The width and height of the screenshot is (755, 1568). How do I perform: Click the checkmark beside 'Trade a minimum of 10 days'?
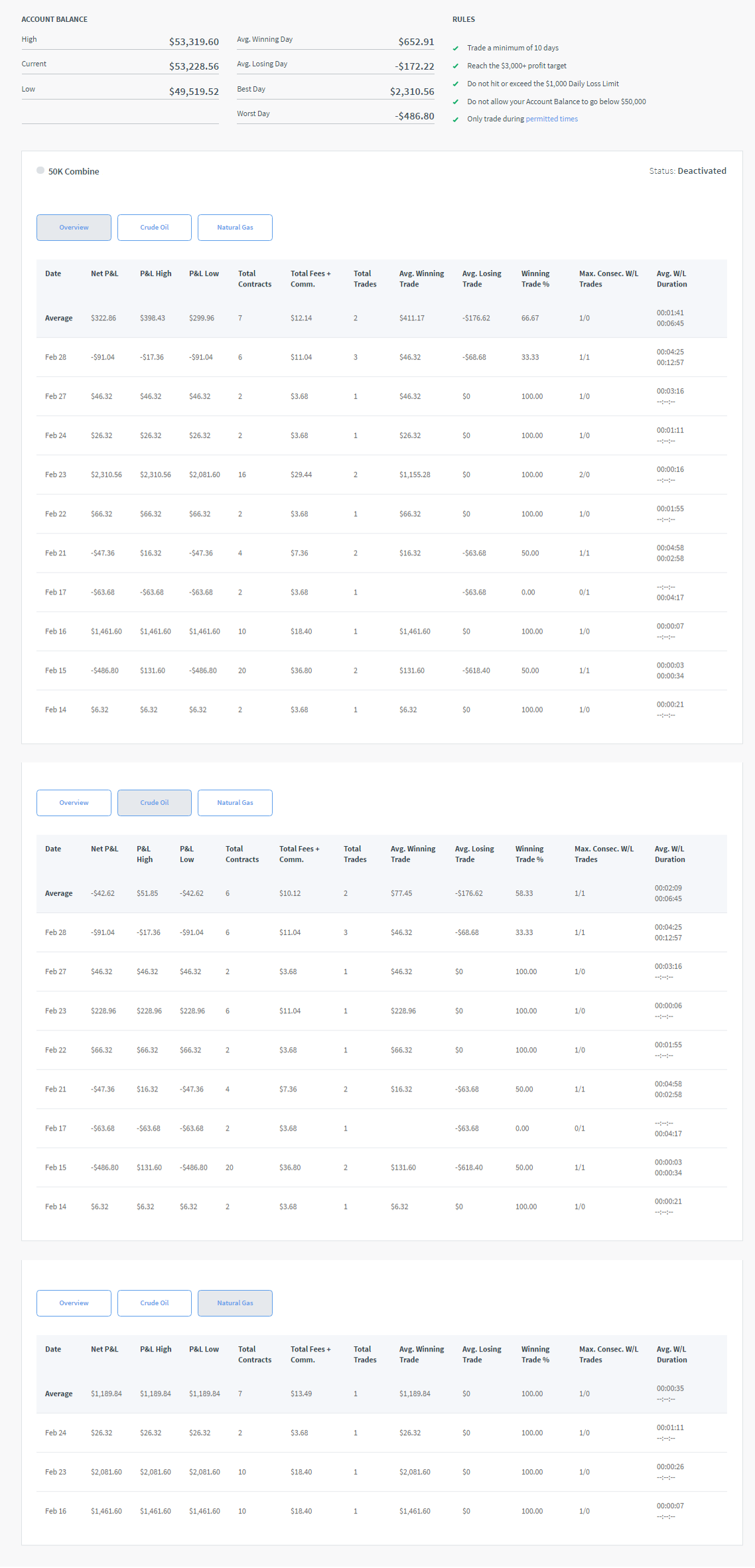point(456,48)
